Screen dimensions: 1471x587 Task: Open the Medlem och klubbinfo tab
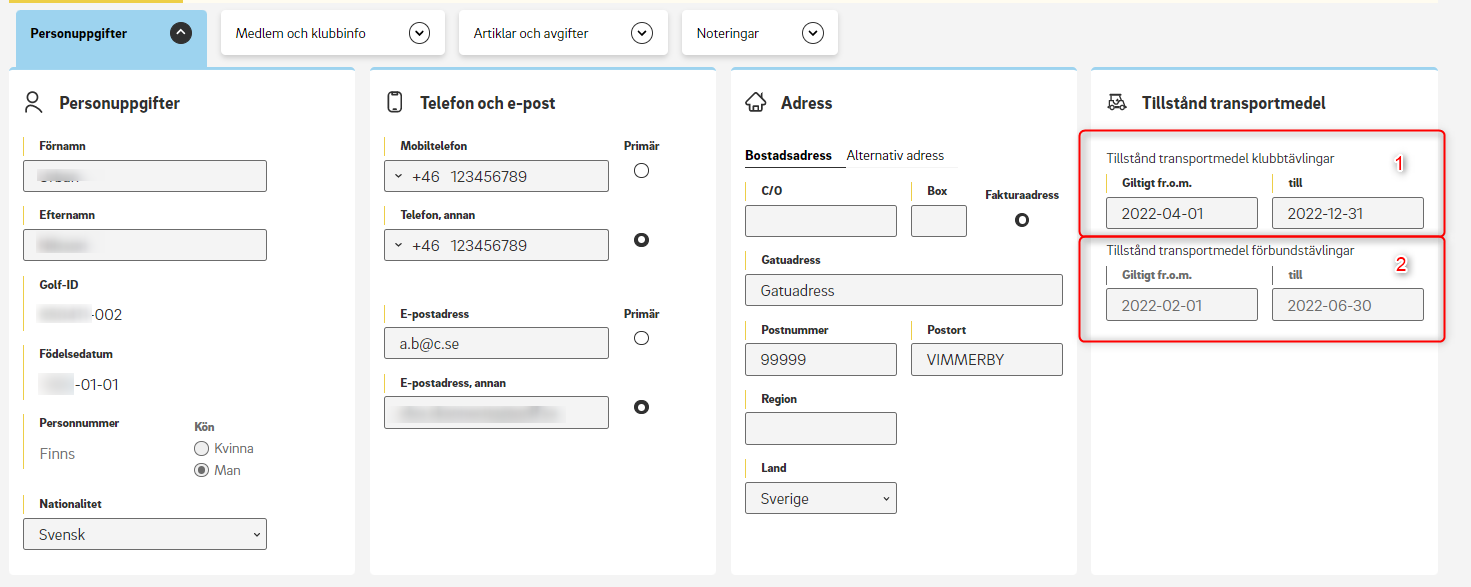coord(332,33)
